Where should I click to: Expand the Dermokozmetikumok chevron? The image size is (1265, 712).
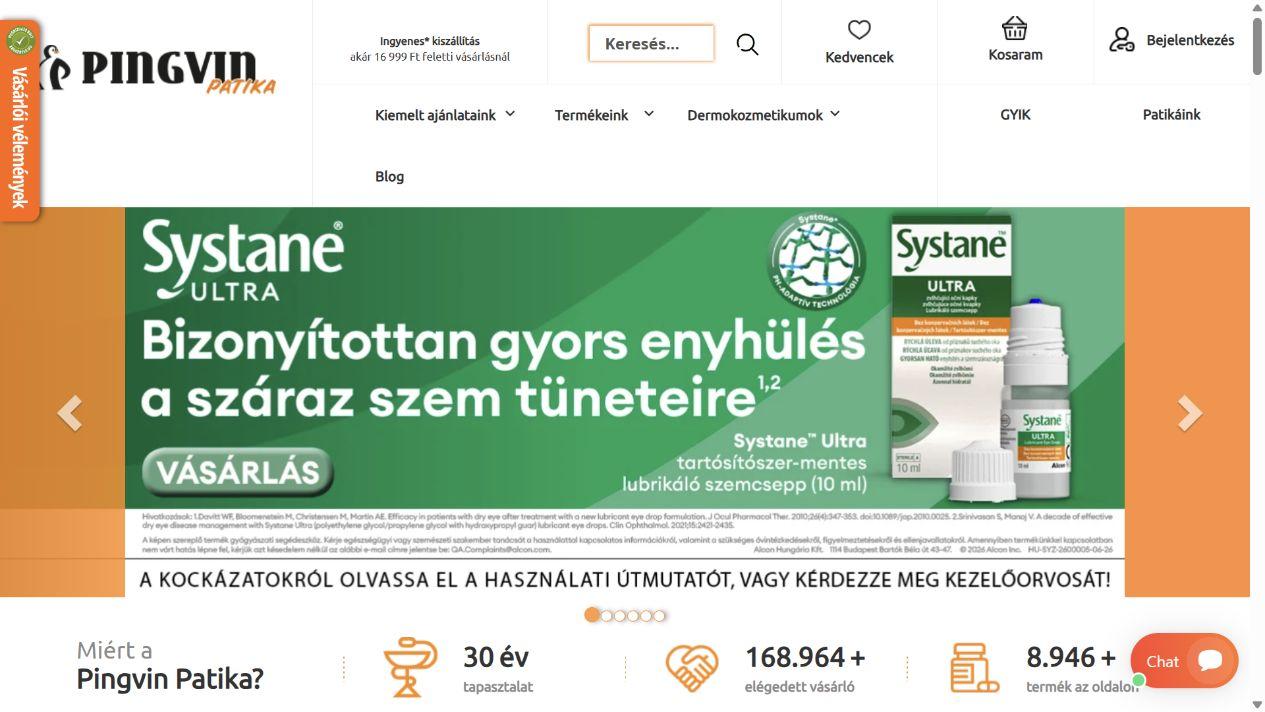tap(835, 114)
